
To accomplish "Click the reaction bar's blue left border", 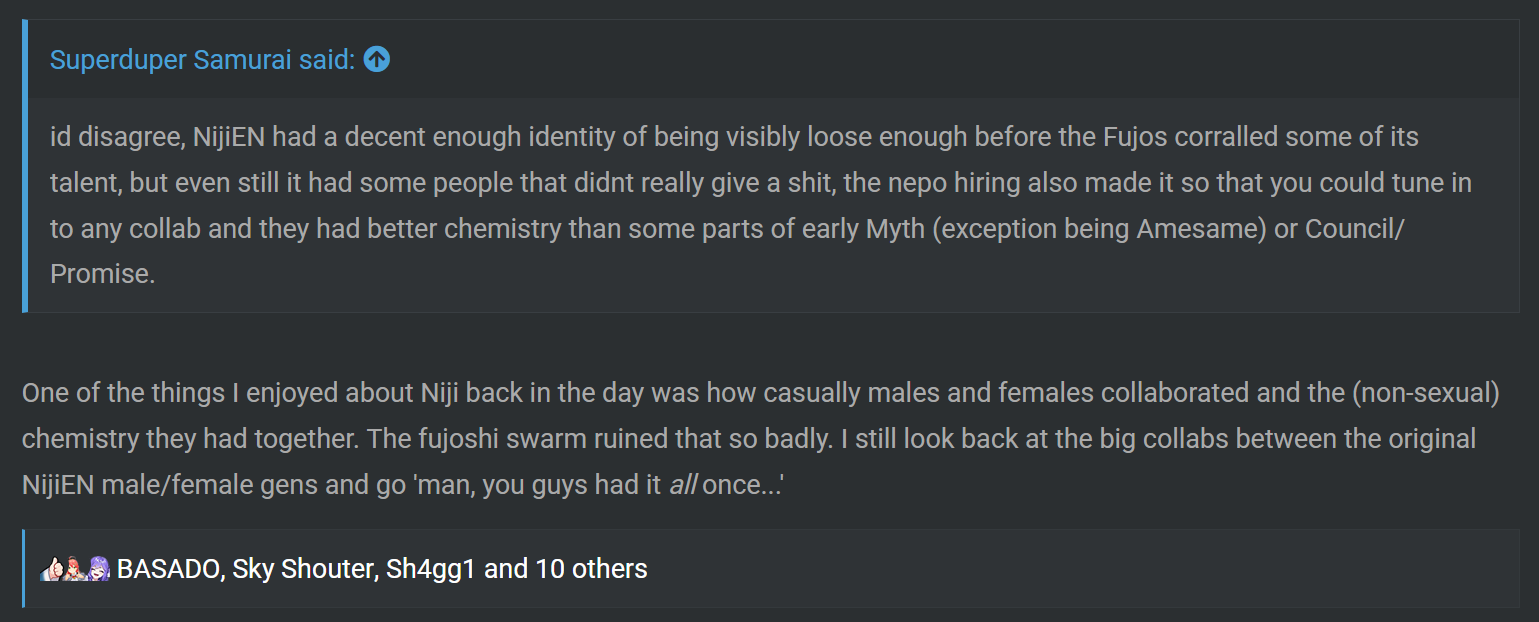I will click(24, 568).
